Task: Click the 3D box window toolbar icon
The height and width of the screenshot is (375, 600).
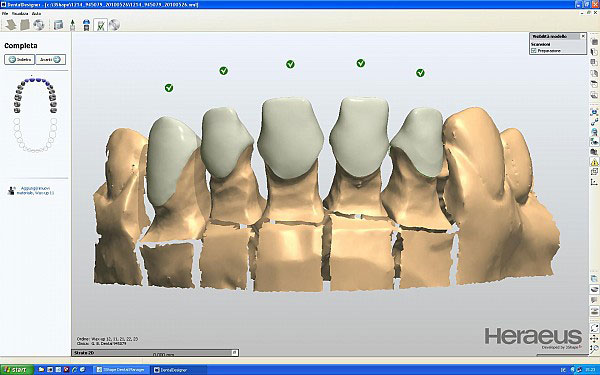Action: coord(58,25)
